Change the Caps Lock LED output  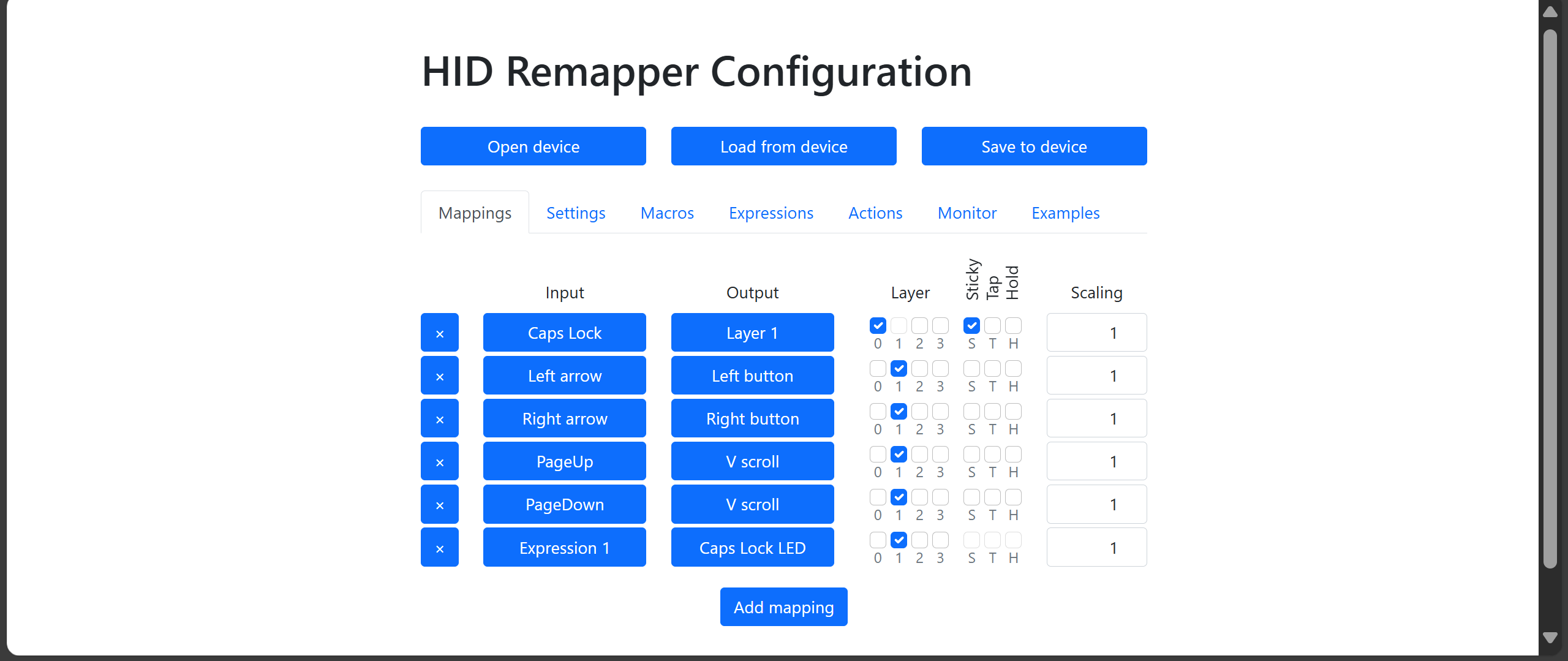click(x=752, y=548)
